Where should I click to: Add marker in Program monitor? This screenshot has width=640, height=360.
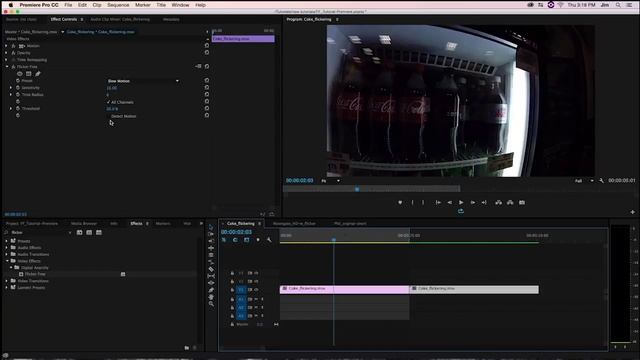400,202
